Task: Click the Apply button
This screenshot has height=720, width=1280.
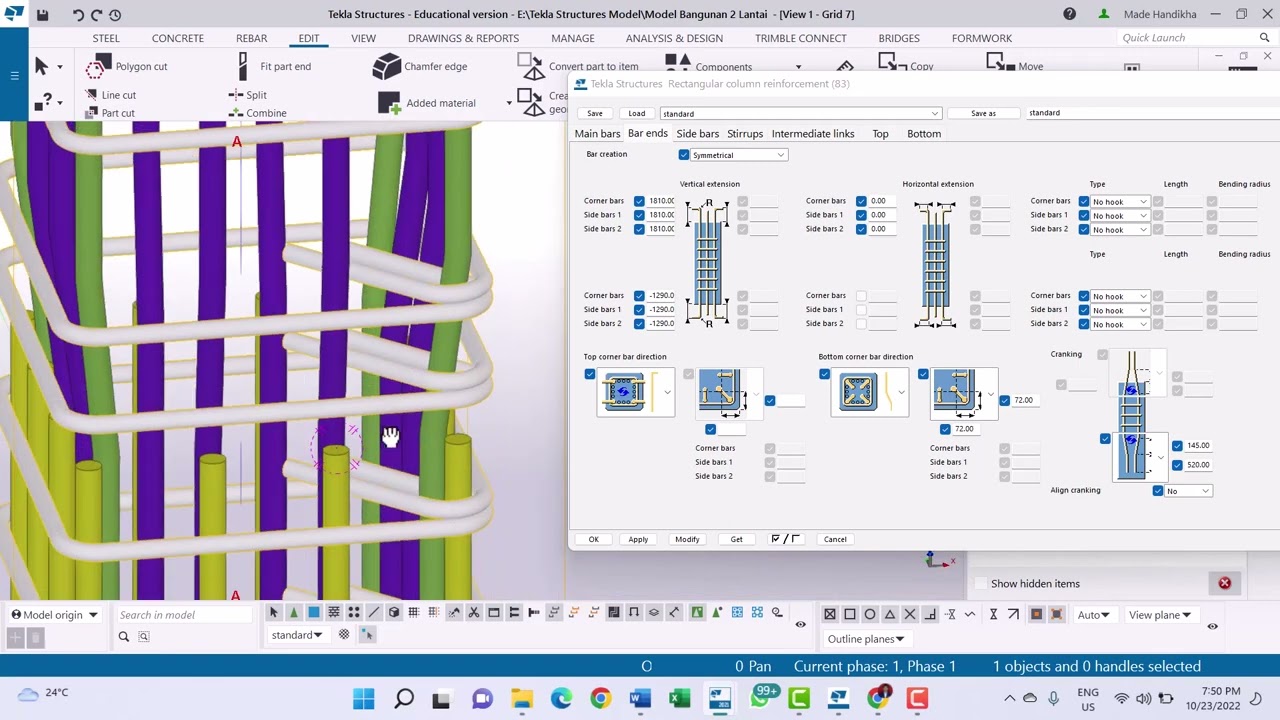Action: [x=638, y=539]
